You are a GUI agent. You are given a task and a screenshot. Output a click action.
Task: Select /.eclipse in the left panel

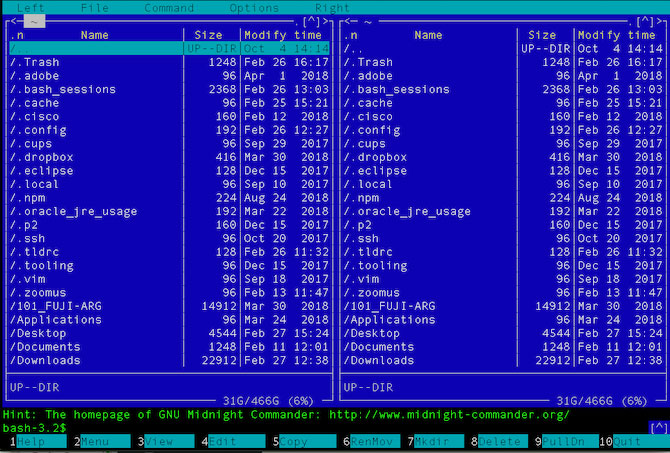tap(169, 171)
